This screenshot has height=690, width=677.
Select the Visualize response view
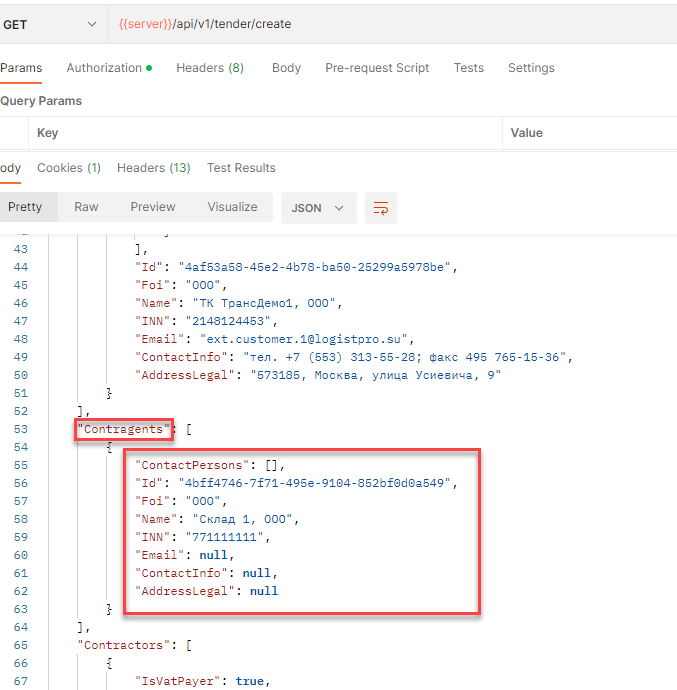click(x=232, y=207)
